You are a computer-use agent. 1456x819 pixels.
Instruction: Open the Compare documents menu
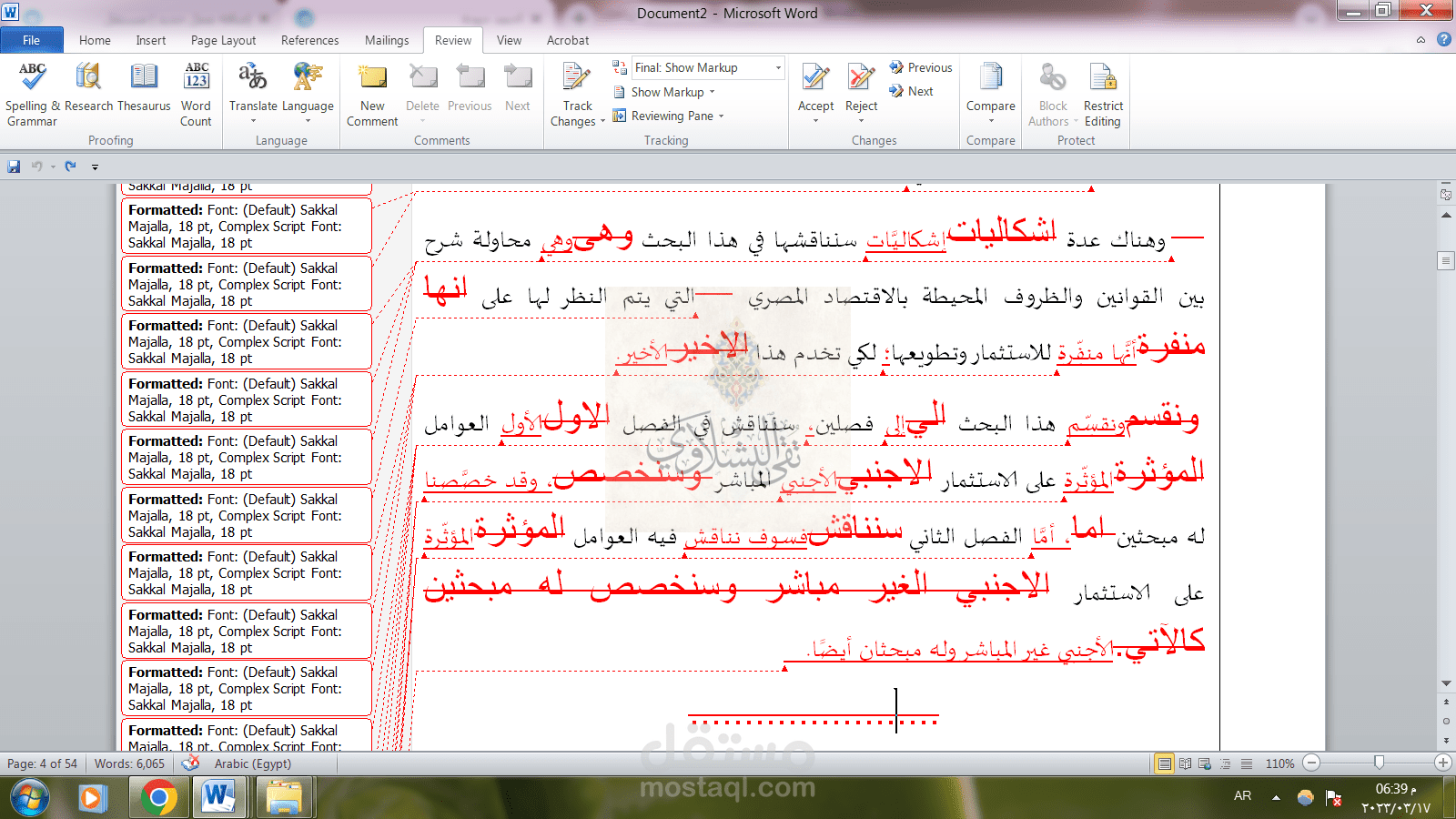(991, 95)
